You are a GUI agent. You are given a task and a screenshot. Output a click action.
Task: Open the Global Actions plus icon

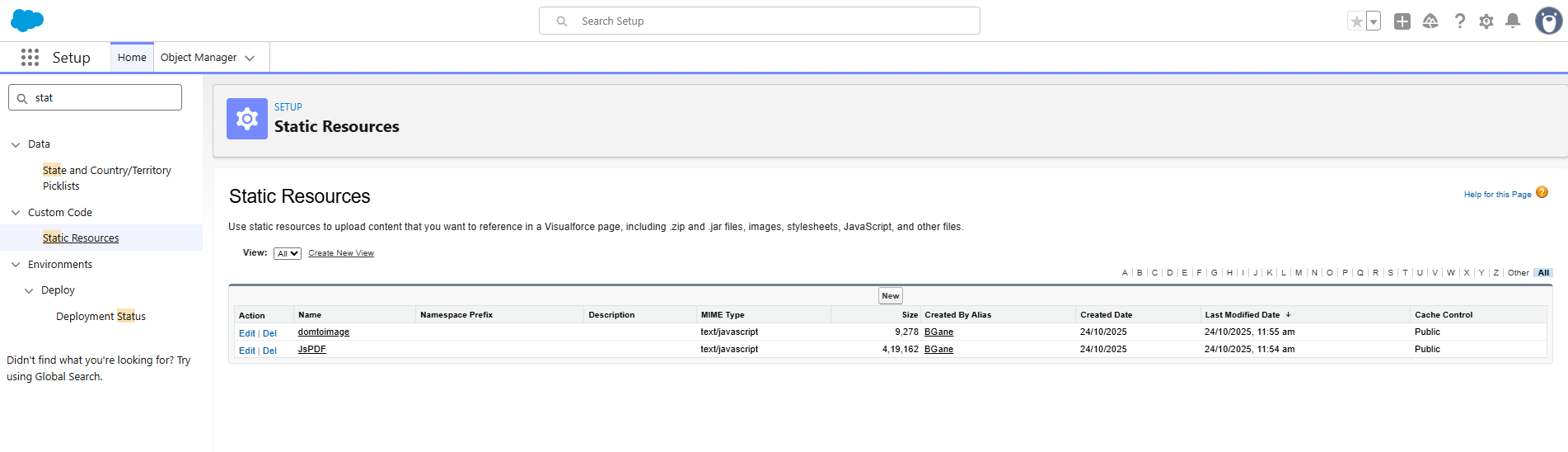click(1402, 21)
